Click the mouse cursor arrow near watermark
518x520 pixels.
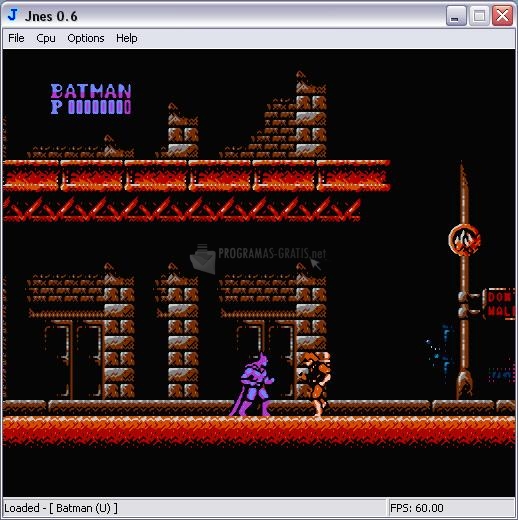click(315, 264)
